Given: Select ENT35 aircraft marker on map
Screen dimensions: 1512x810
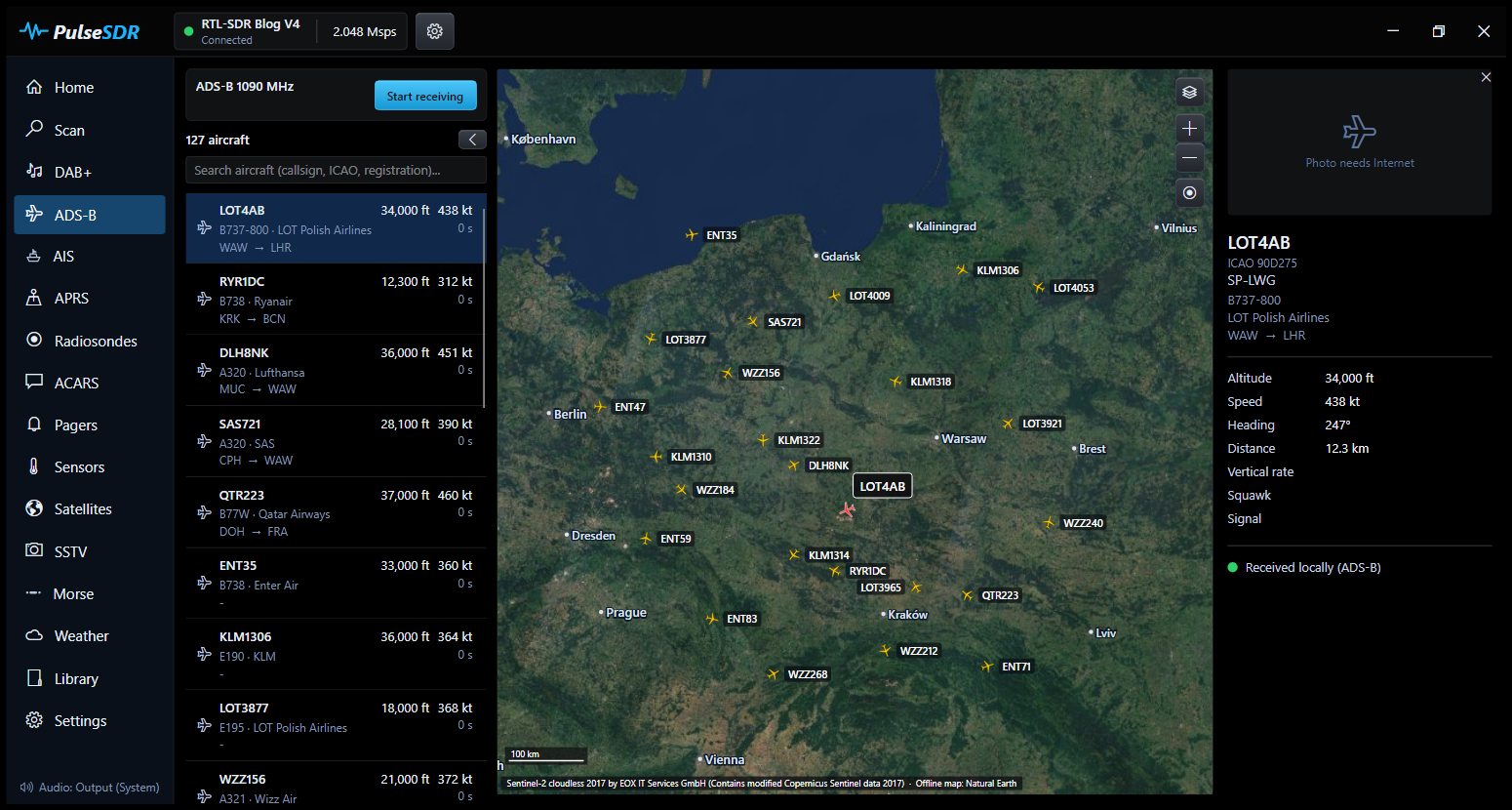Looking at the screenshot, I should [x=692, y=235].
